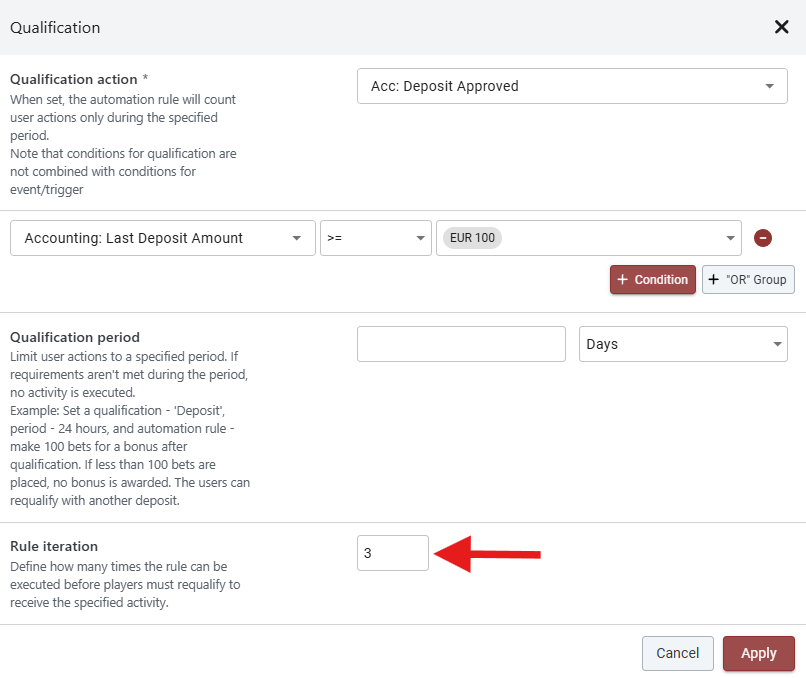Click the Qualification action label
806x678 pixels.
coord(73,79)
